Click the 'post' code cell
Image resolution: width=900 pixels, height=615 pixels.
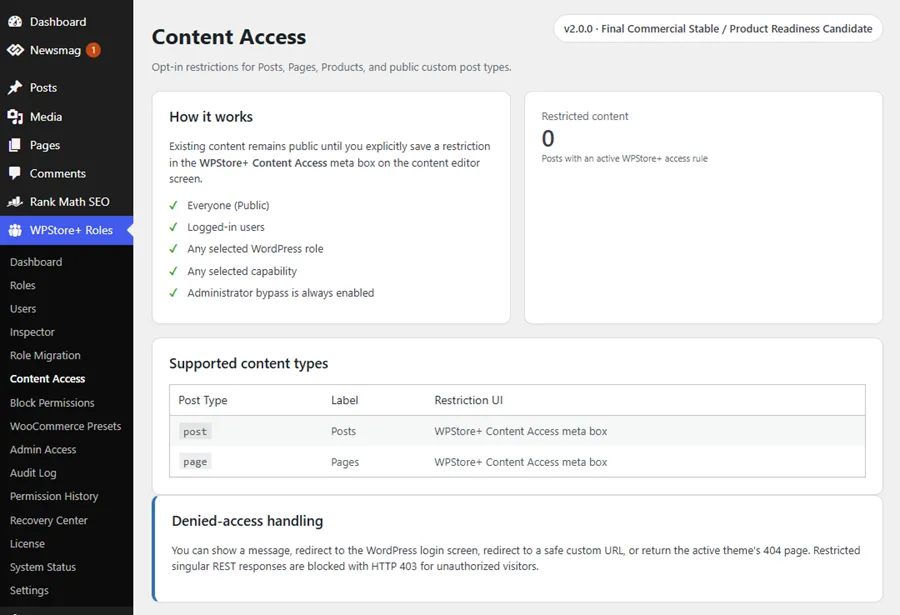[x=195, y=431]
